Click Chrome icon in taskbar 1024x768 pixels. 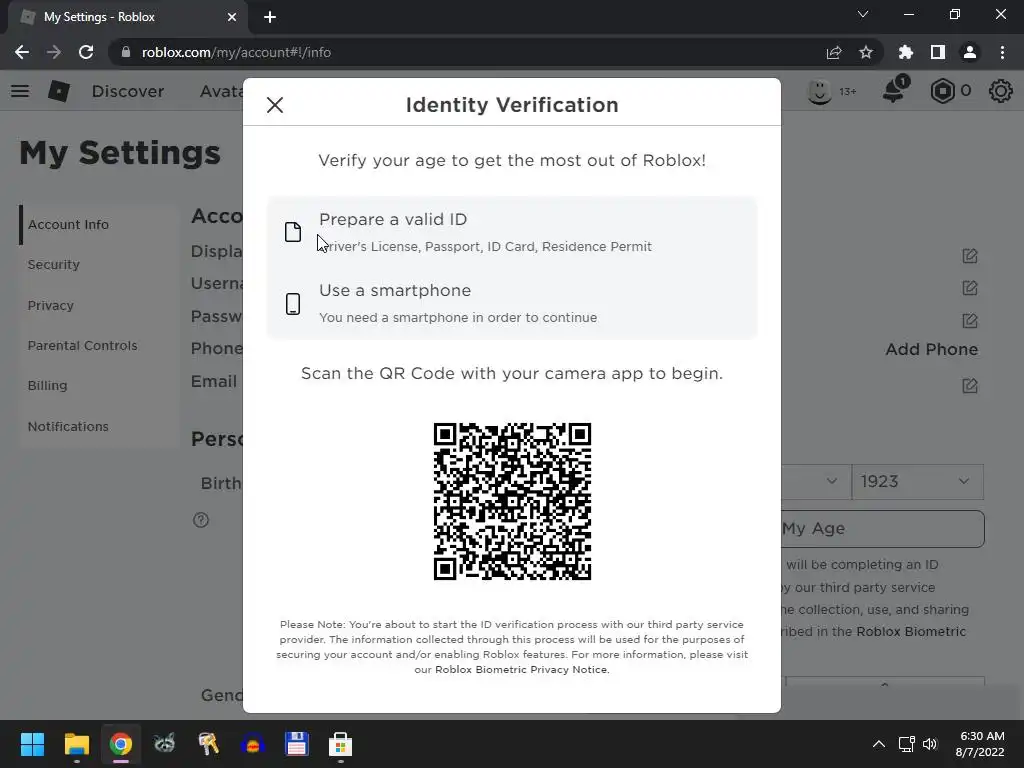coord(121,744)
